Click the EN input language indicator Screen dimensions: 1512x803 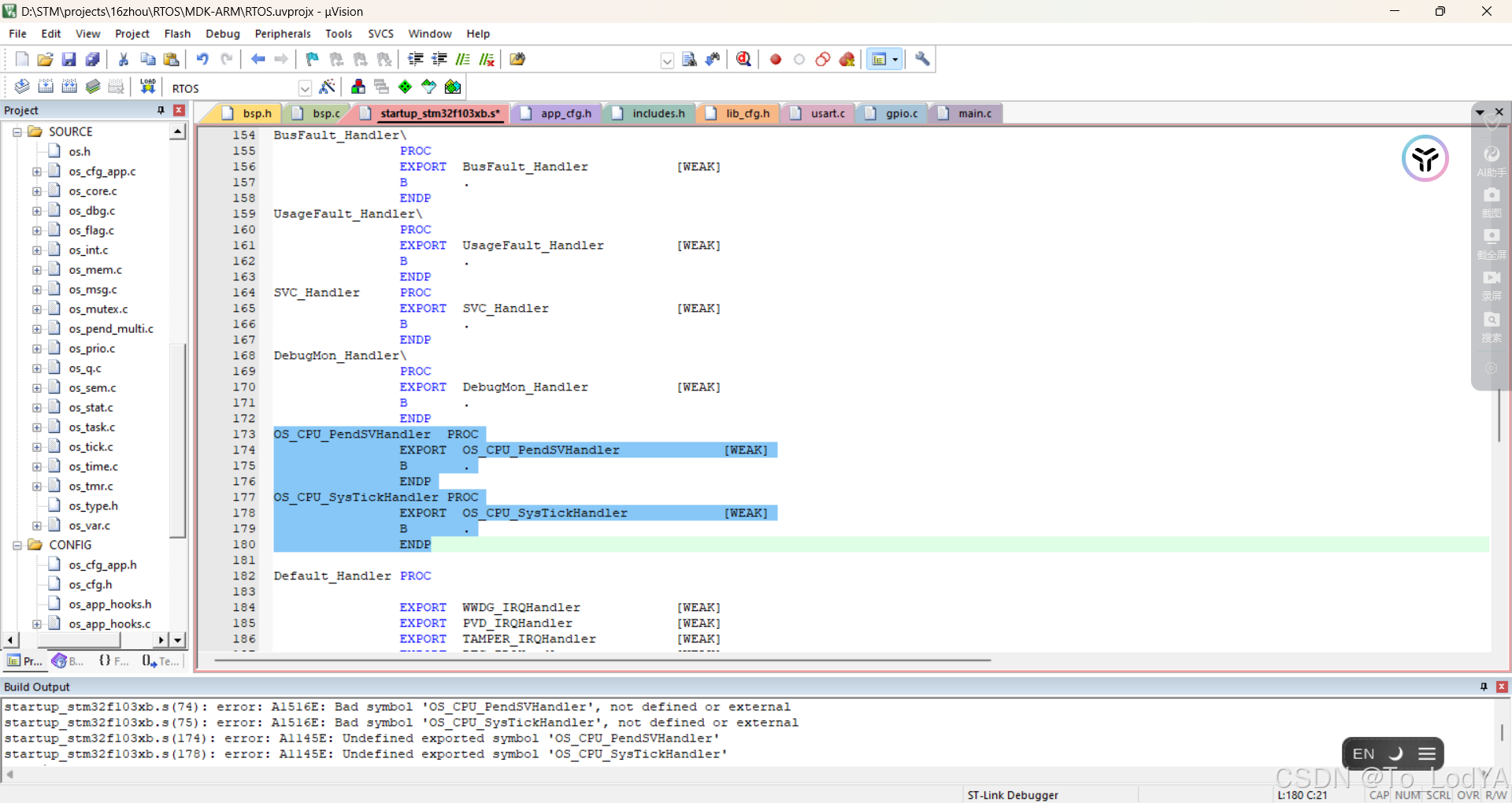(1363, 753)
